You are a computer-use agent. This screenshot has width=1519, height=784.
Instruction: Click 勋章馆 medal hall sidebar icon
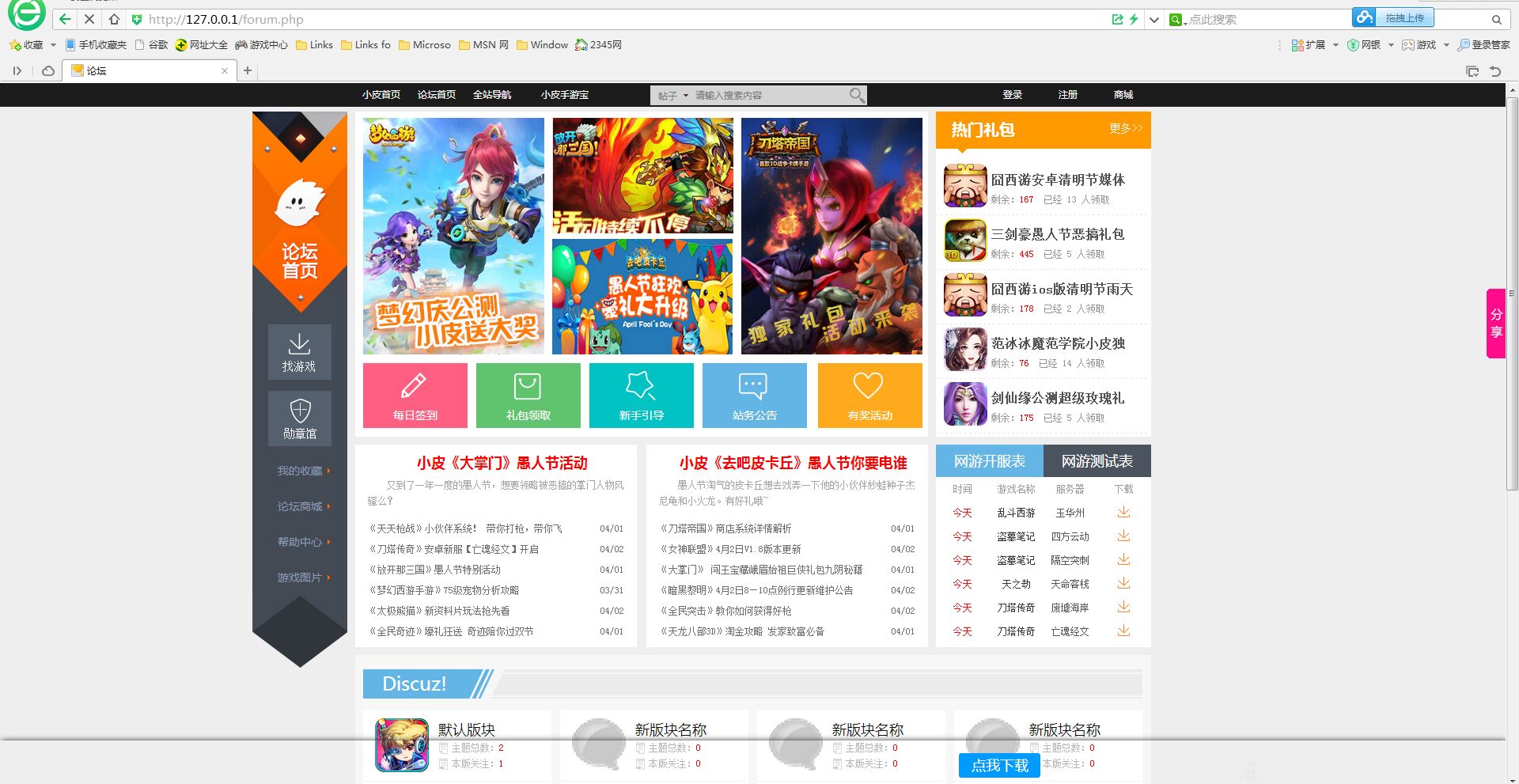click(300, 419)
